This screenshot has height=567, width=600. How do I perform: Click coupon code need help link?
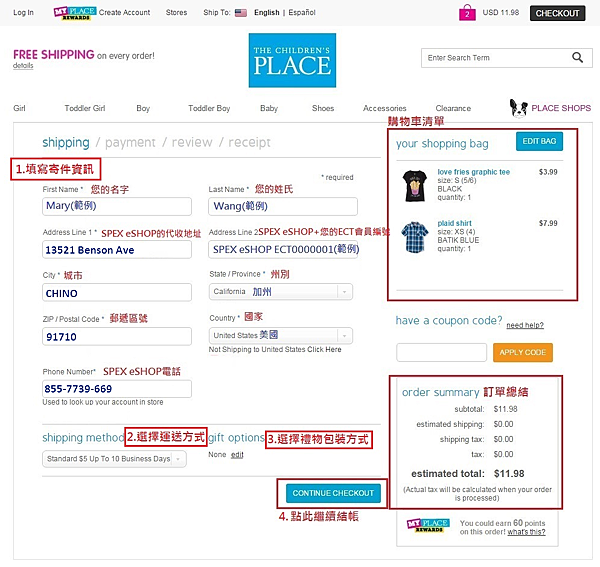pyautogui.click(x=525, y=325)
